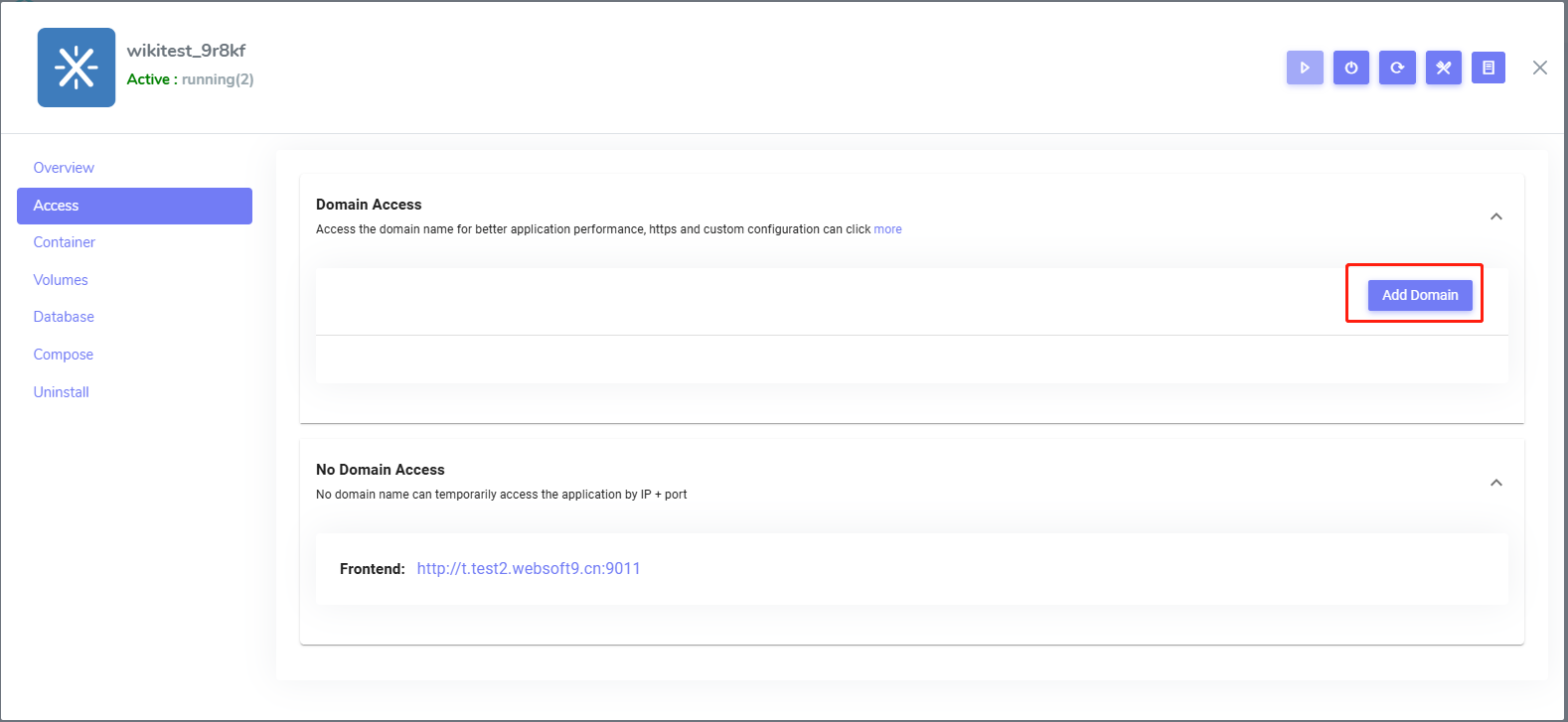Select the Access sidebar tab

[134, 206]
